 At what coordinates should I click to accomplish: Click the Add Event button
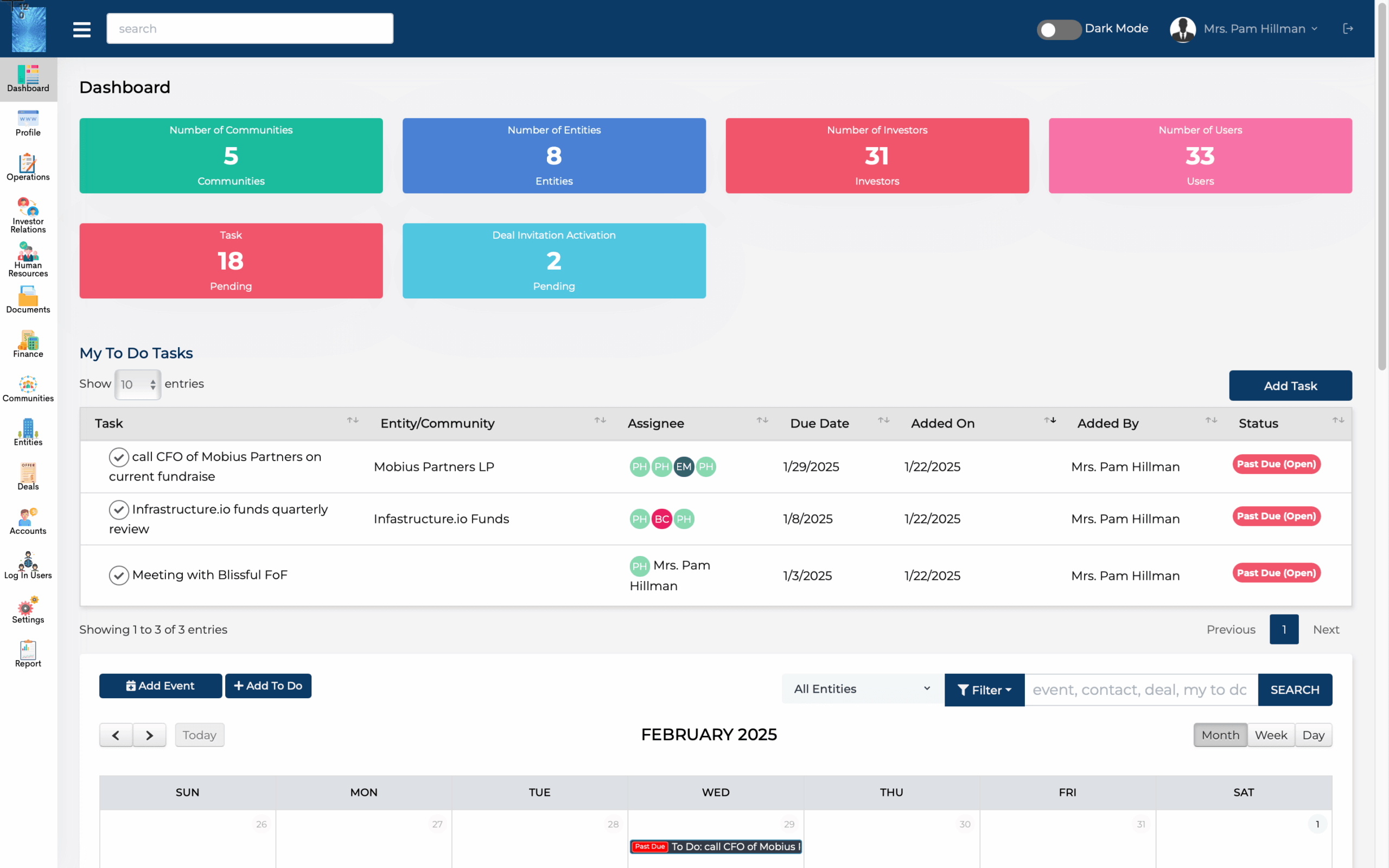pos(160,685)
